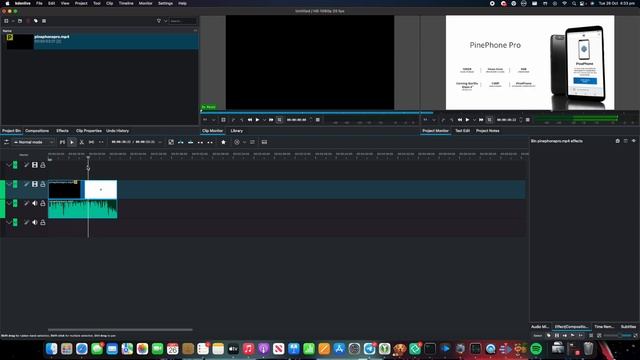The image size is (640, 360).
Task: Hide video on the selected video track
Action: [x=35, y=184]
